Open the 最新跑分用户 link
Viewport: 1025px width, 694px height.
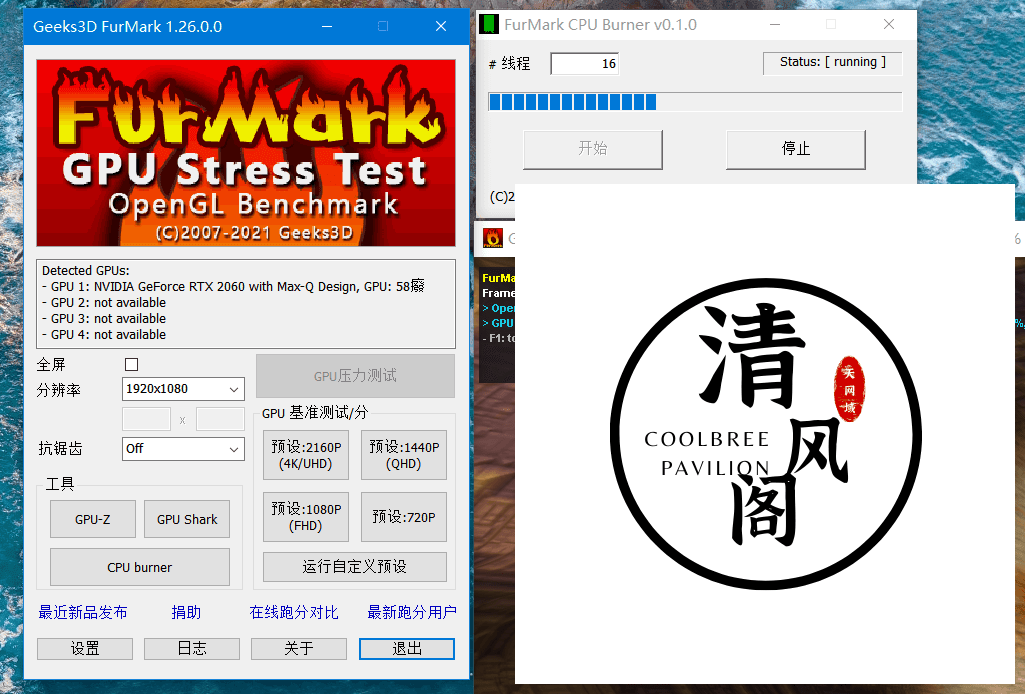click(412, 612)
